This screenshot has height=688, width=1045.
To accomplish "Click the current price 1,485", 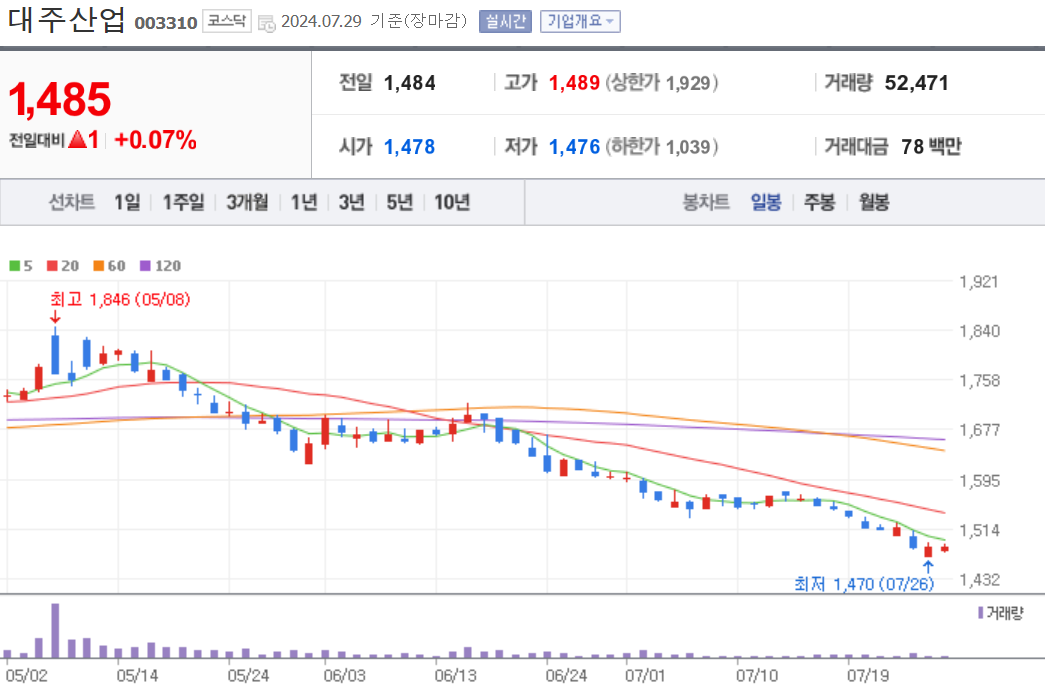I will (59, 99).
